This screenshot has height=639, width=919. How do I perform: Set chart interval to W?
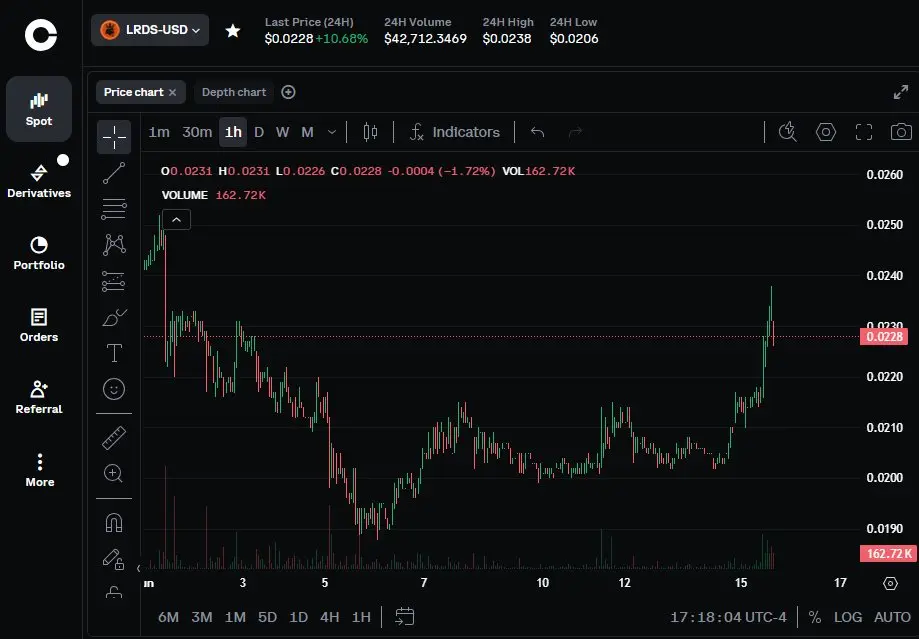pyautogui.click(x=282, y=132)
